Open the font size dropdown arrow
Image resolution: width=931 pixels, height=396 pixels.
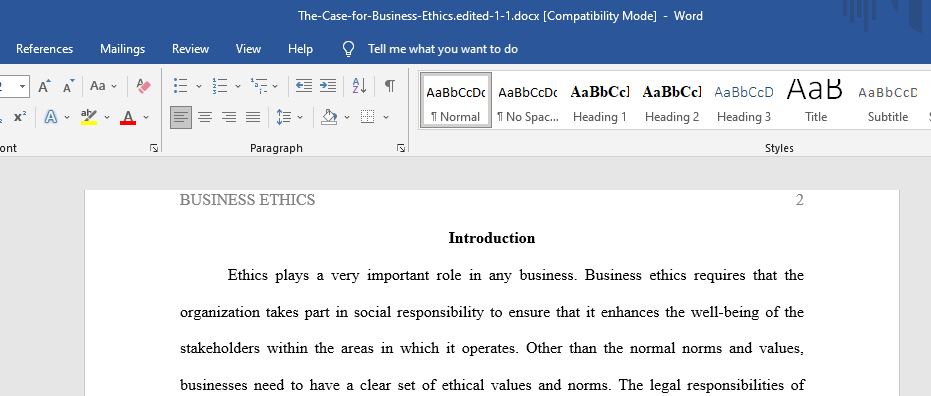pyautogui.click(x=23, y=87)
